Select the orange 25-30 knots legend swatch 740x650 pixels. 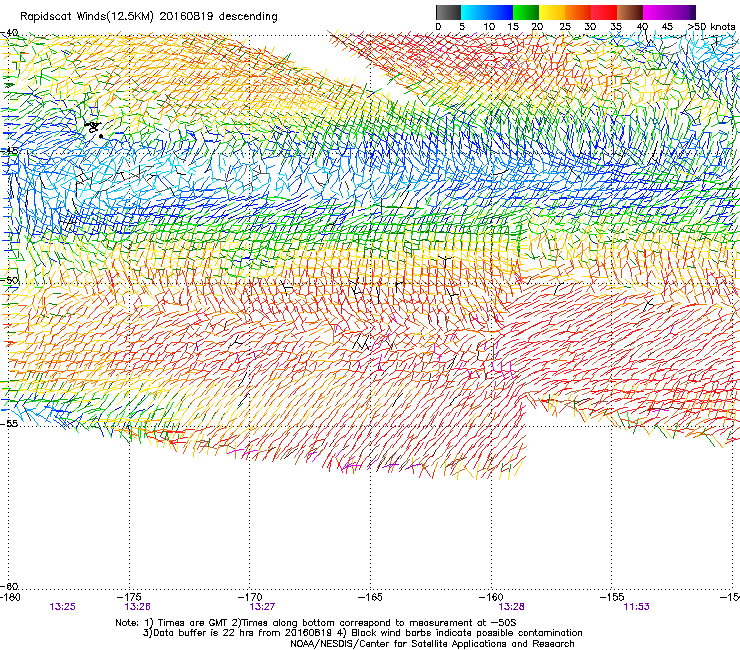click(x=578, y=12)
